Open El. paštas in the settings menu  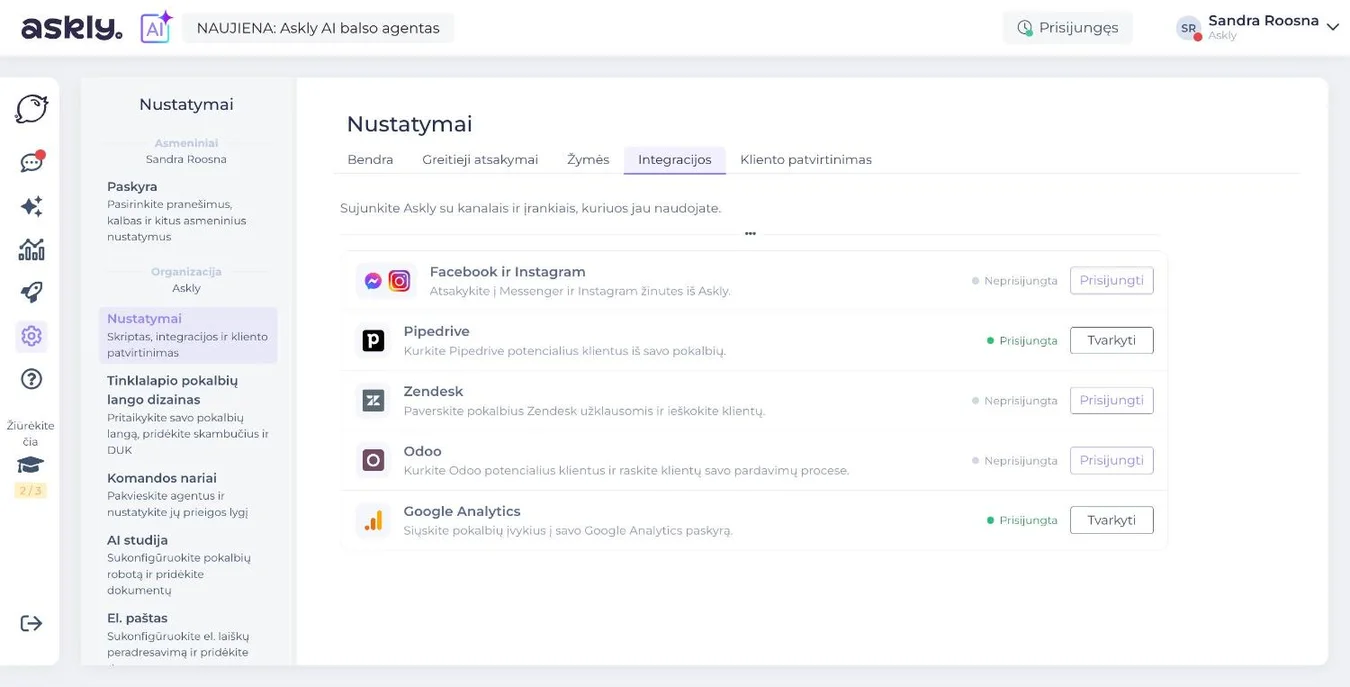[187, 636]
